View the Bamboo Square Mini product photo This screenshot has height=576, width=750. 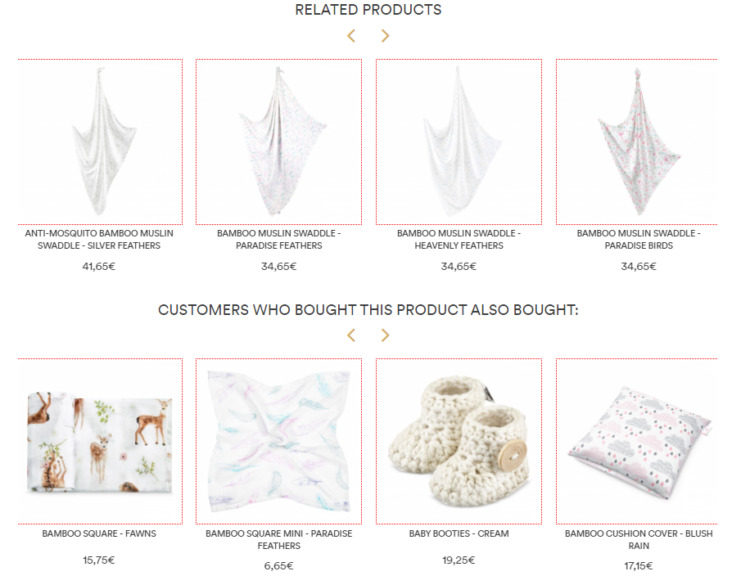click(x=279, y=441)
